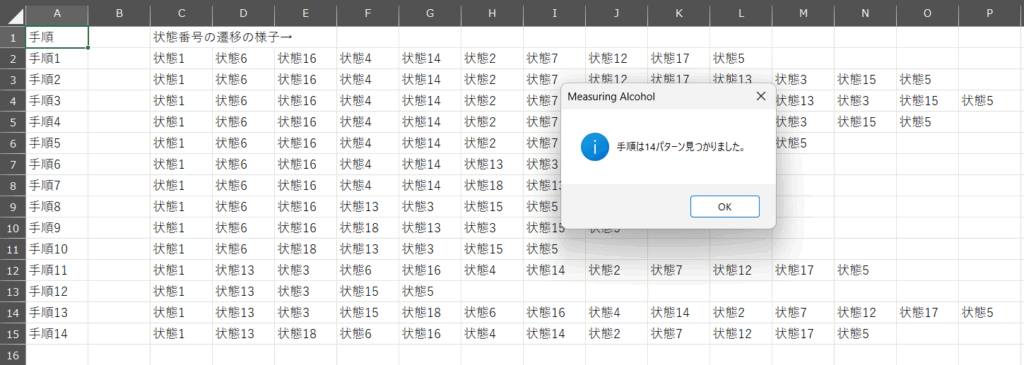Select cell 手順3 in column A
The image size is (1024, 365).
(57, 101)
